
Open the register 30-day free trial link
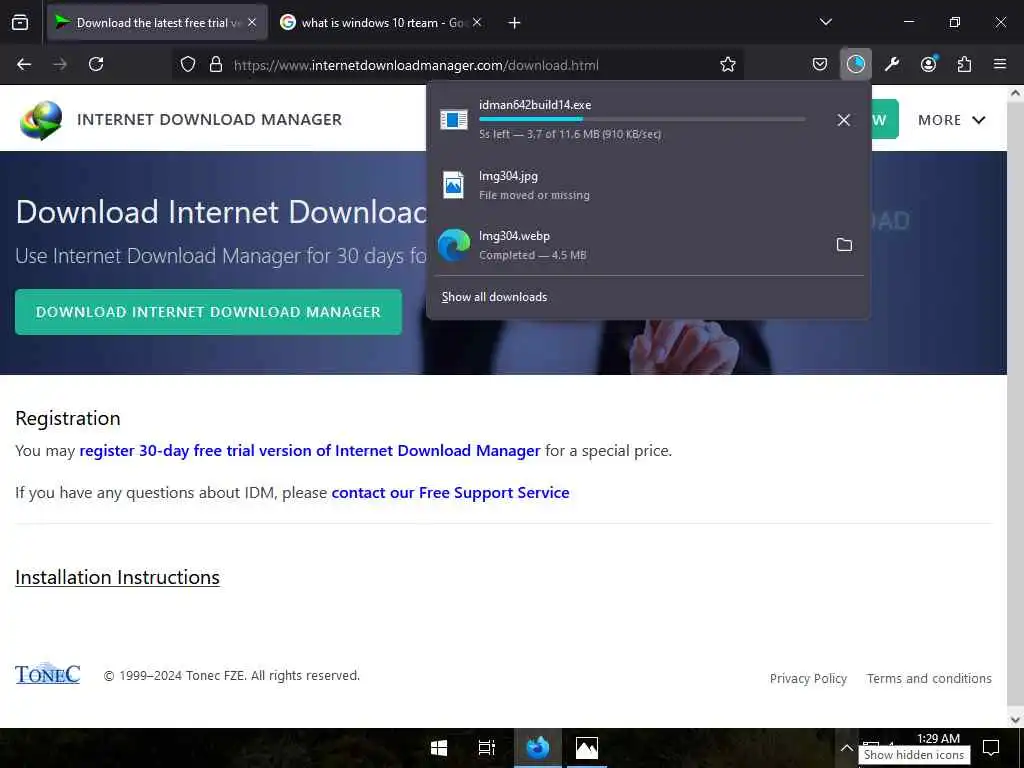pos(310,451)
